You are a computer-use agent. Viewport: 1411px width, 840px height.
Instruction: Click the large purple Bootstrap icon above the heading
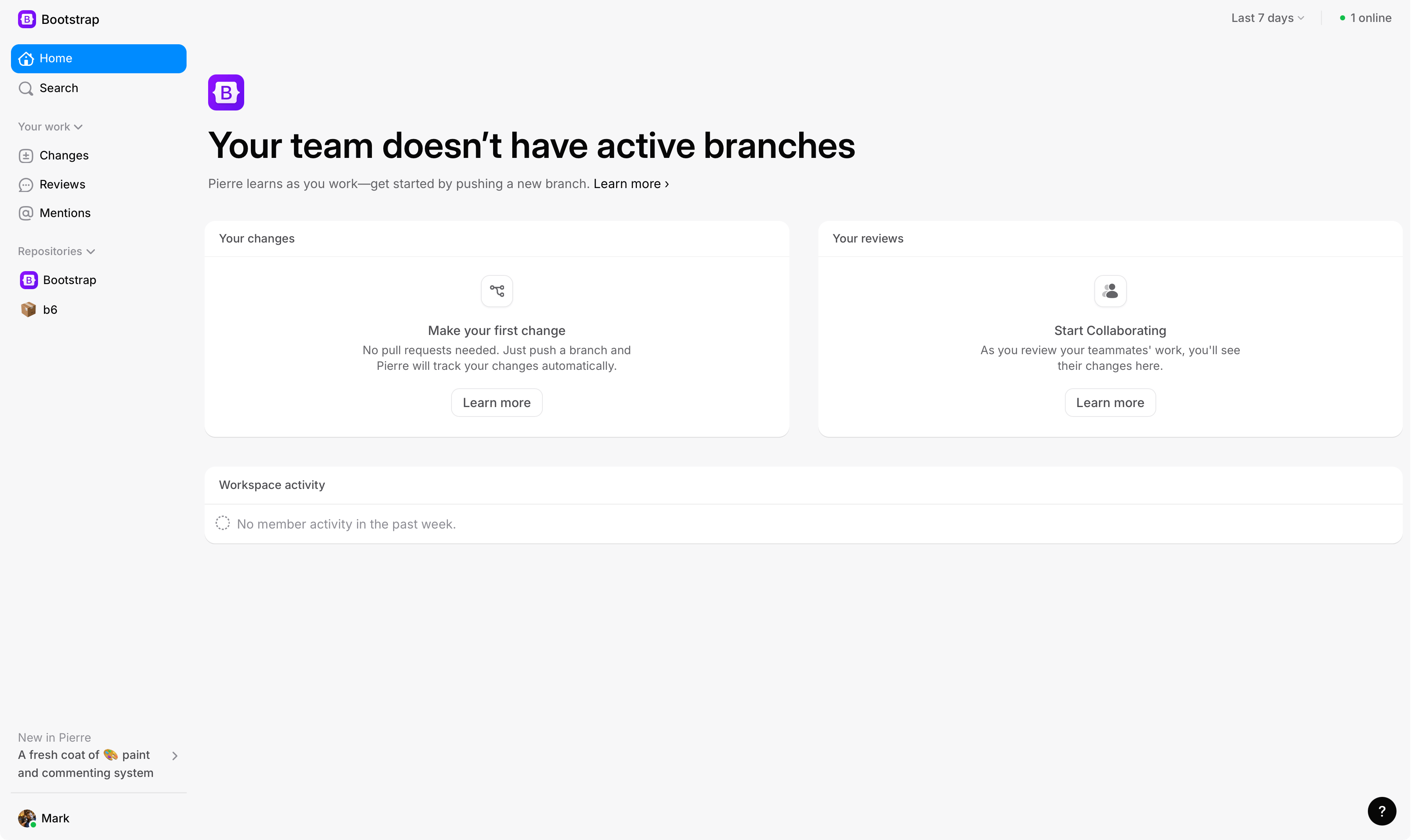point(226,92)
